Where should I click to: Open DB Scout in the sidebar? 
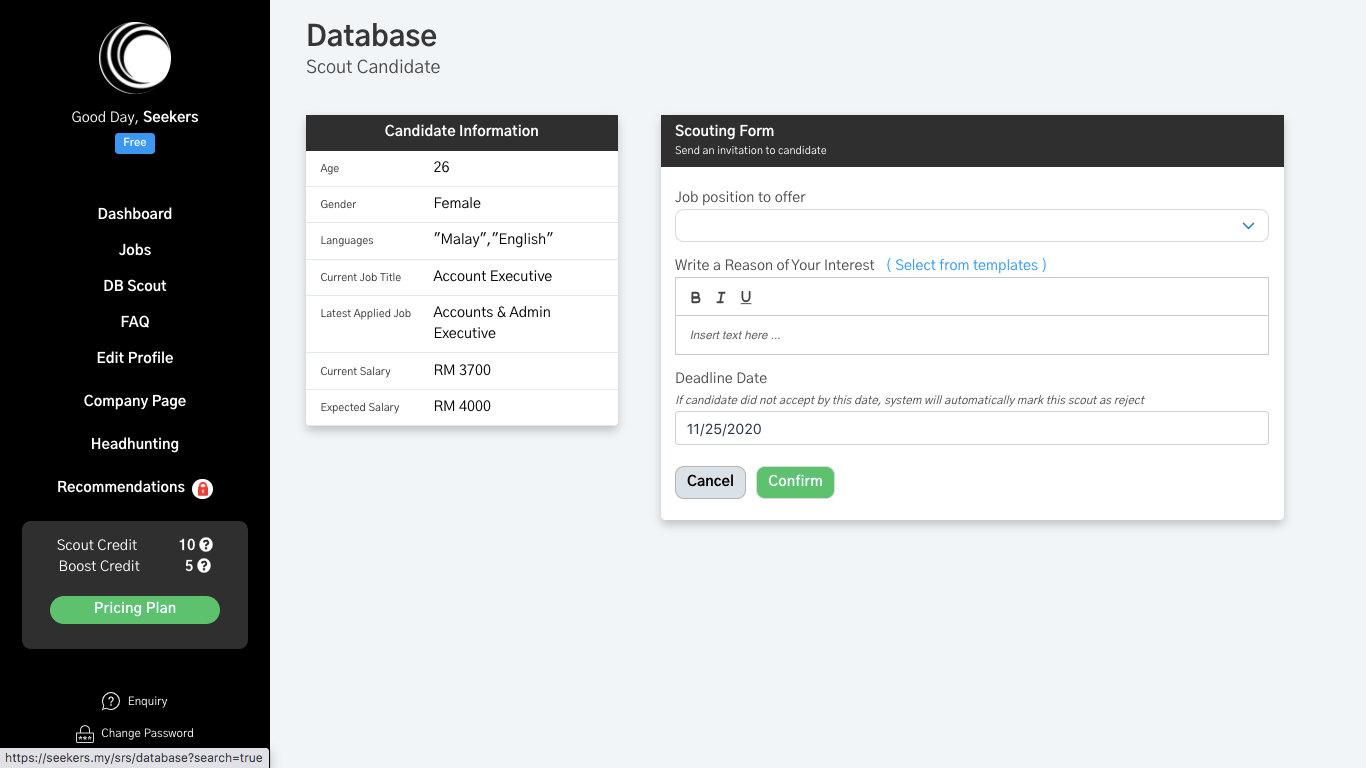135,286
